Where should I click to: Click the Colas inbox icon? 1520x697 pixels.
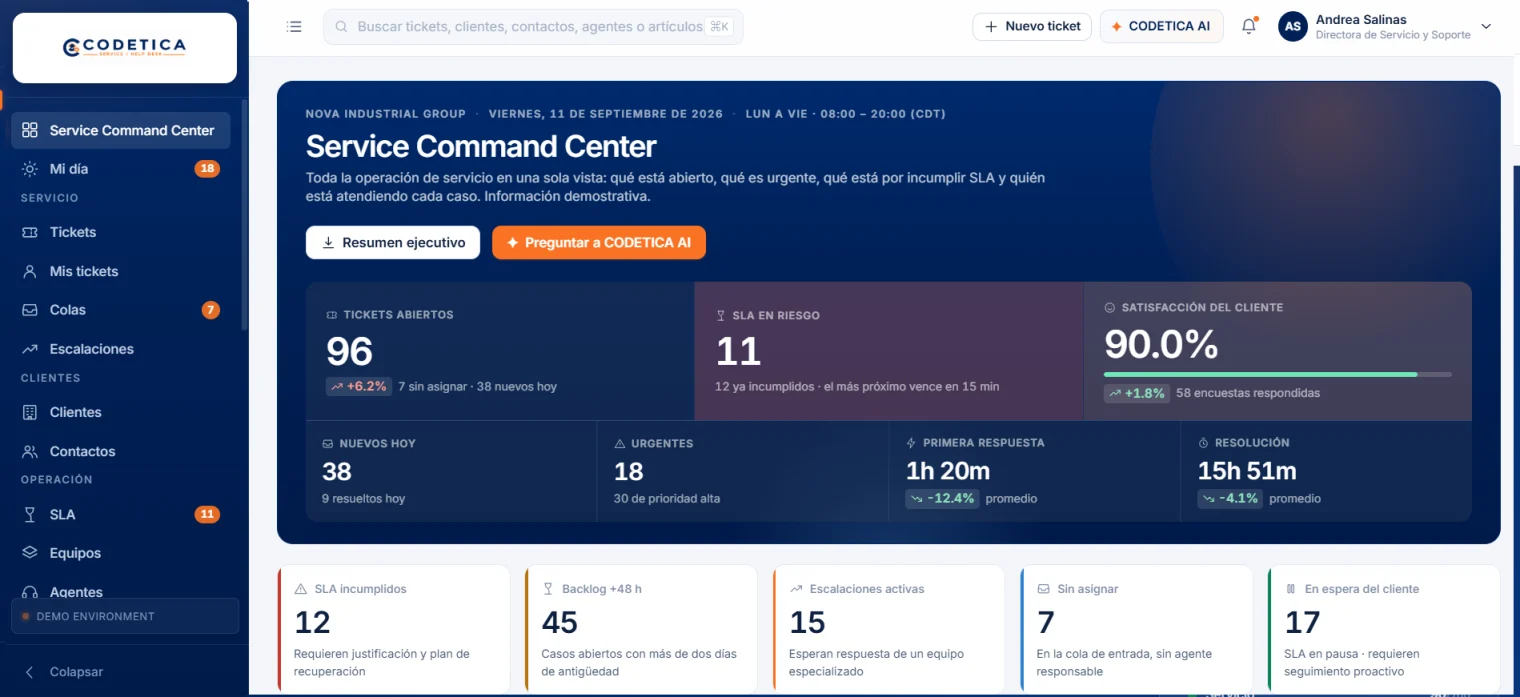[x=30, y=310]
